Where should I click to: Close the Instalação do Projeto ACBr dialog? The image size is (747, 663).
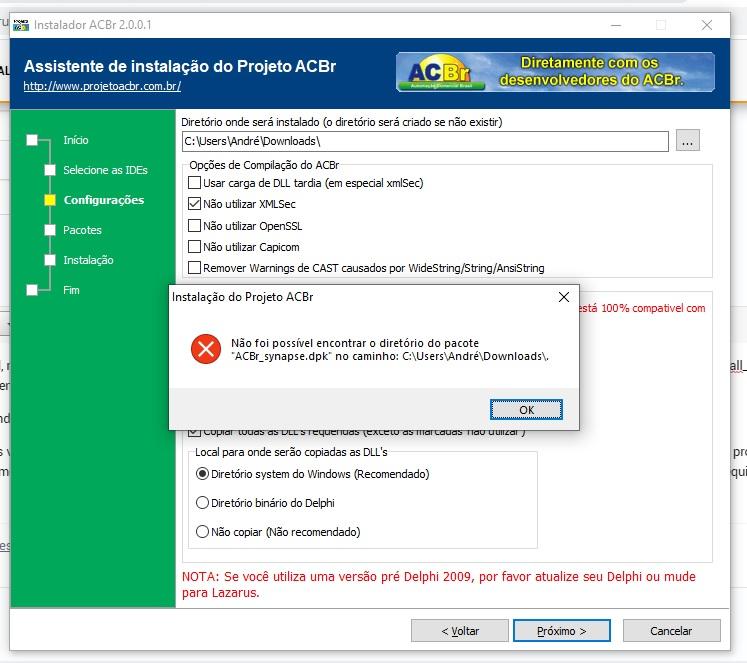(x=564, y=297)
